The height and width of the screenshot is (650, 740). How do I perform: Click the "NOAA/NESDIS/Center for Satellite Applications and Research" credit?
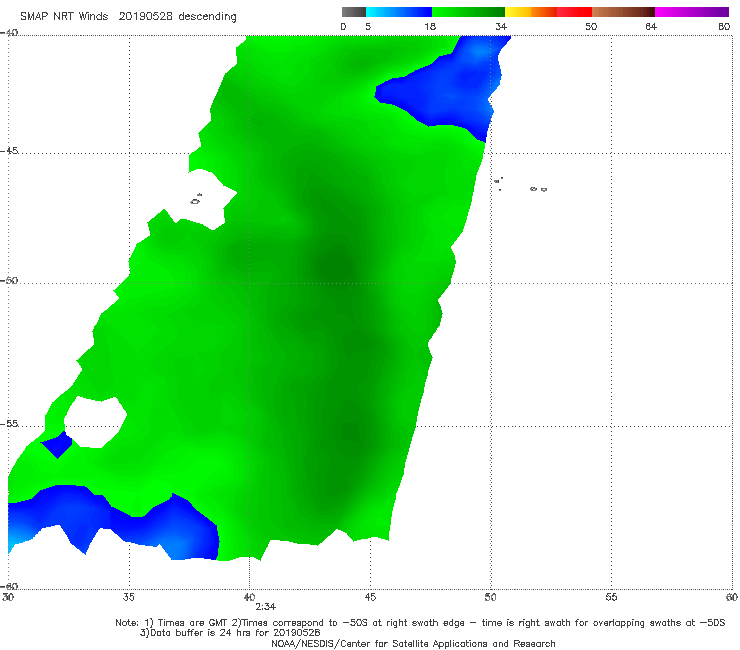tap(413, 644)
